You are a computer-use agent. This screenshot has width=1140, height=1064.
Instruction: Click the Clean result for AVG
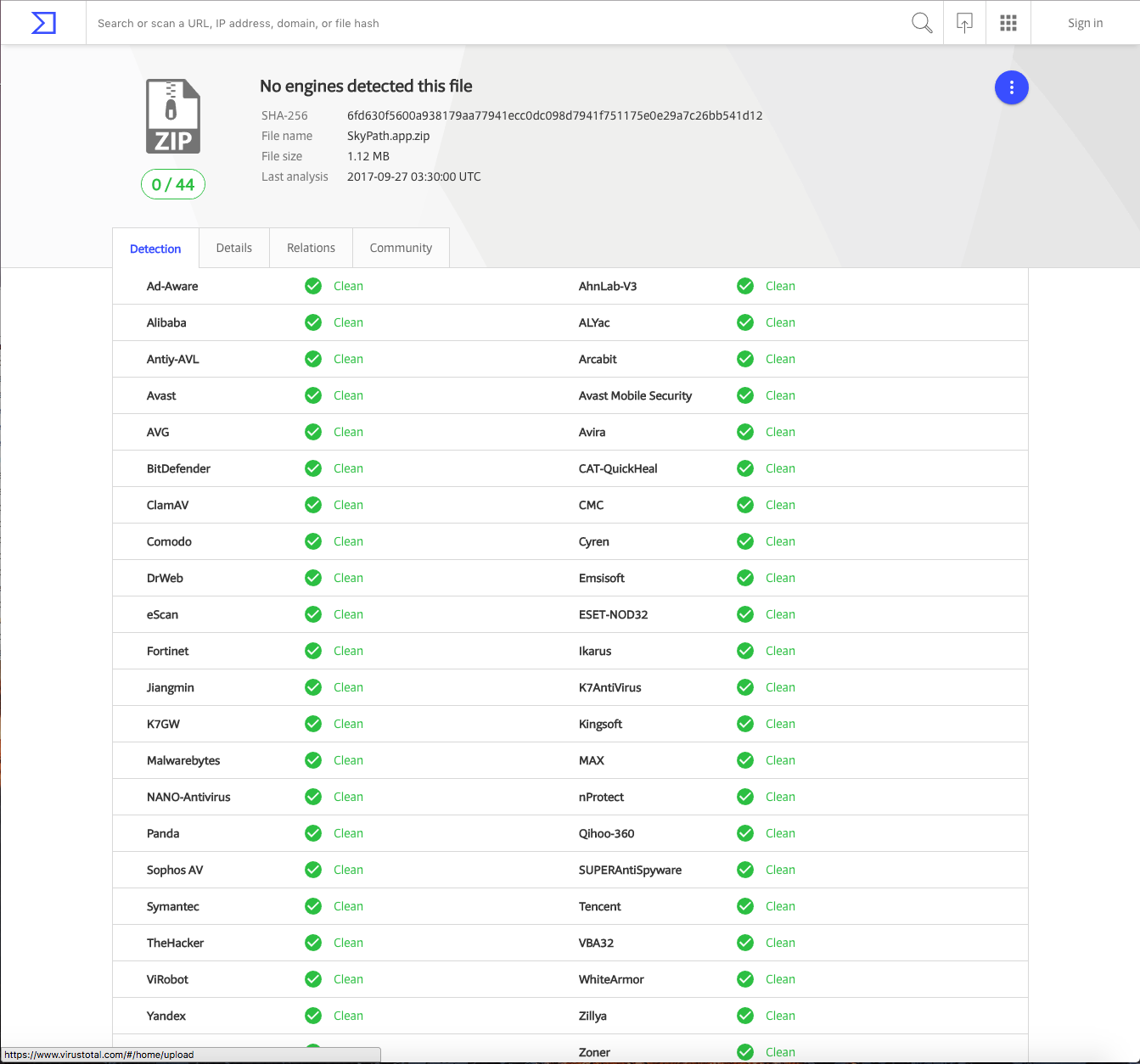pyautogui.click(x=348, y=432)
